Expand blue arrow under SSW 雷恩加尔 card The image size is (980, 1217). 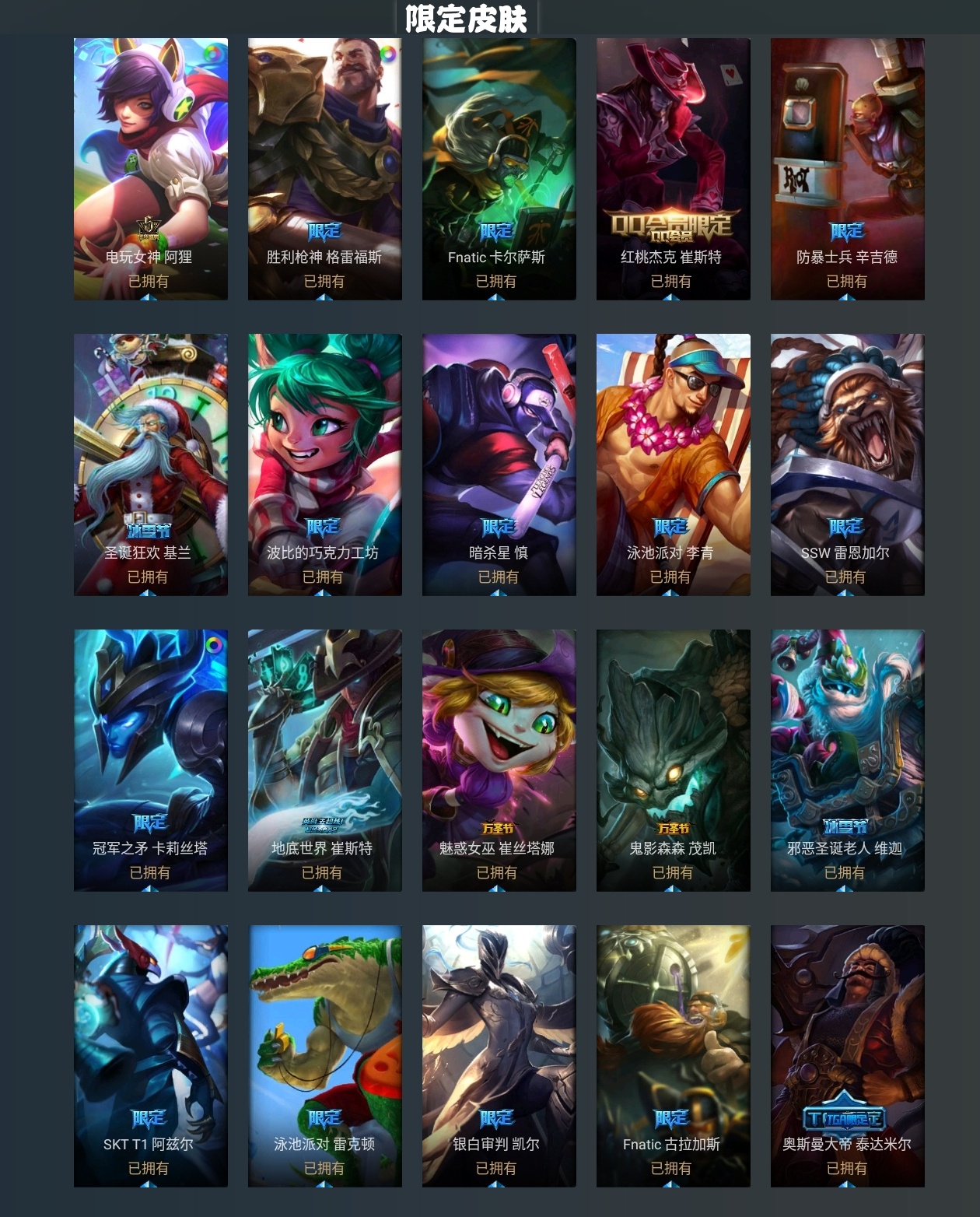click(845, 592)
